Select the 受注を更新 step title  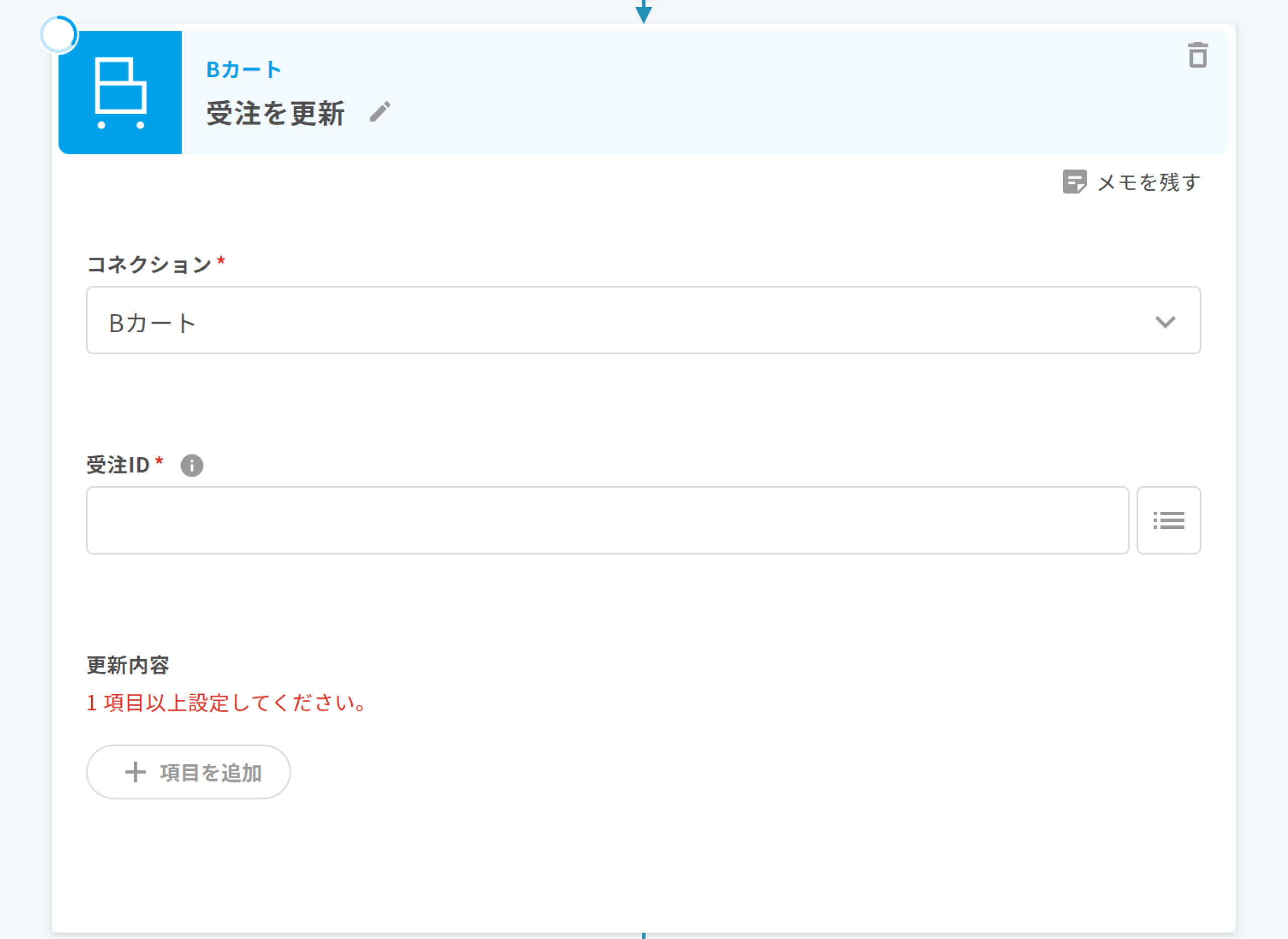[276, 113]
